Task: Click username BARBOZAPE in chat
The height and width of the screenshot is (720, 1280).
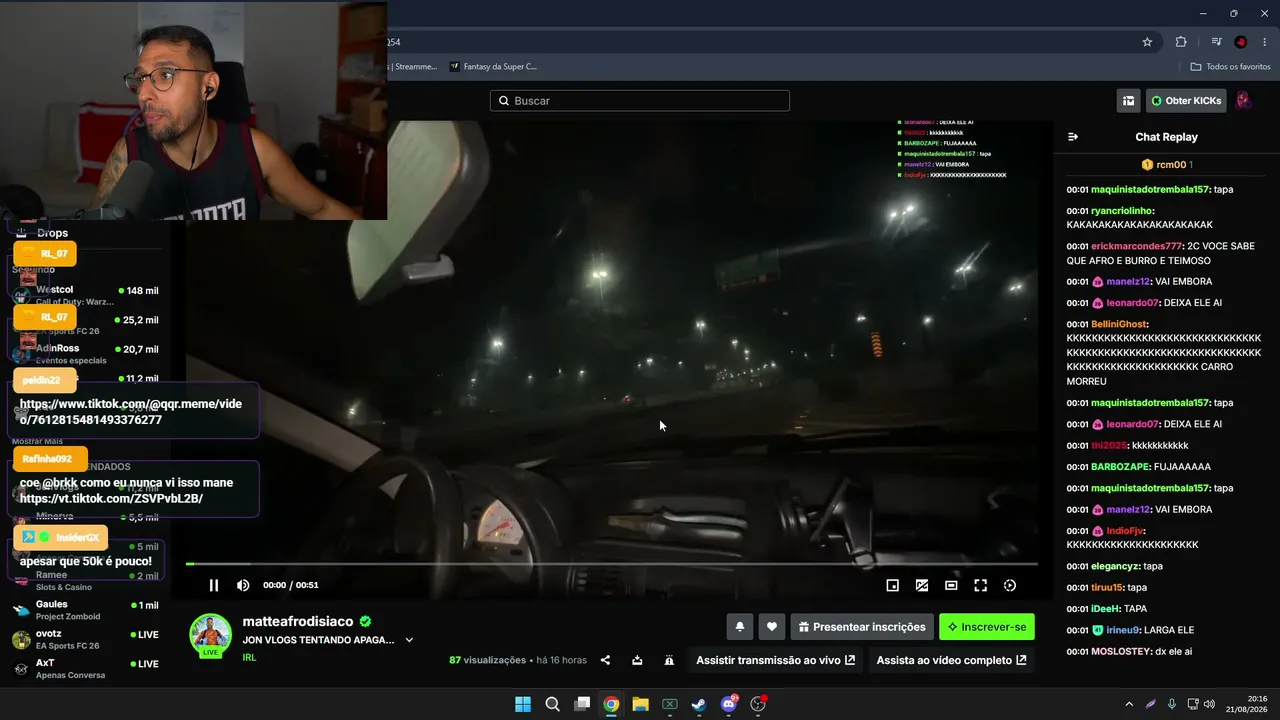Action: click(x=1120, y=467)
